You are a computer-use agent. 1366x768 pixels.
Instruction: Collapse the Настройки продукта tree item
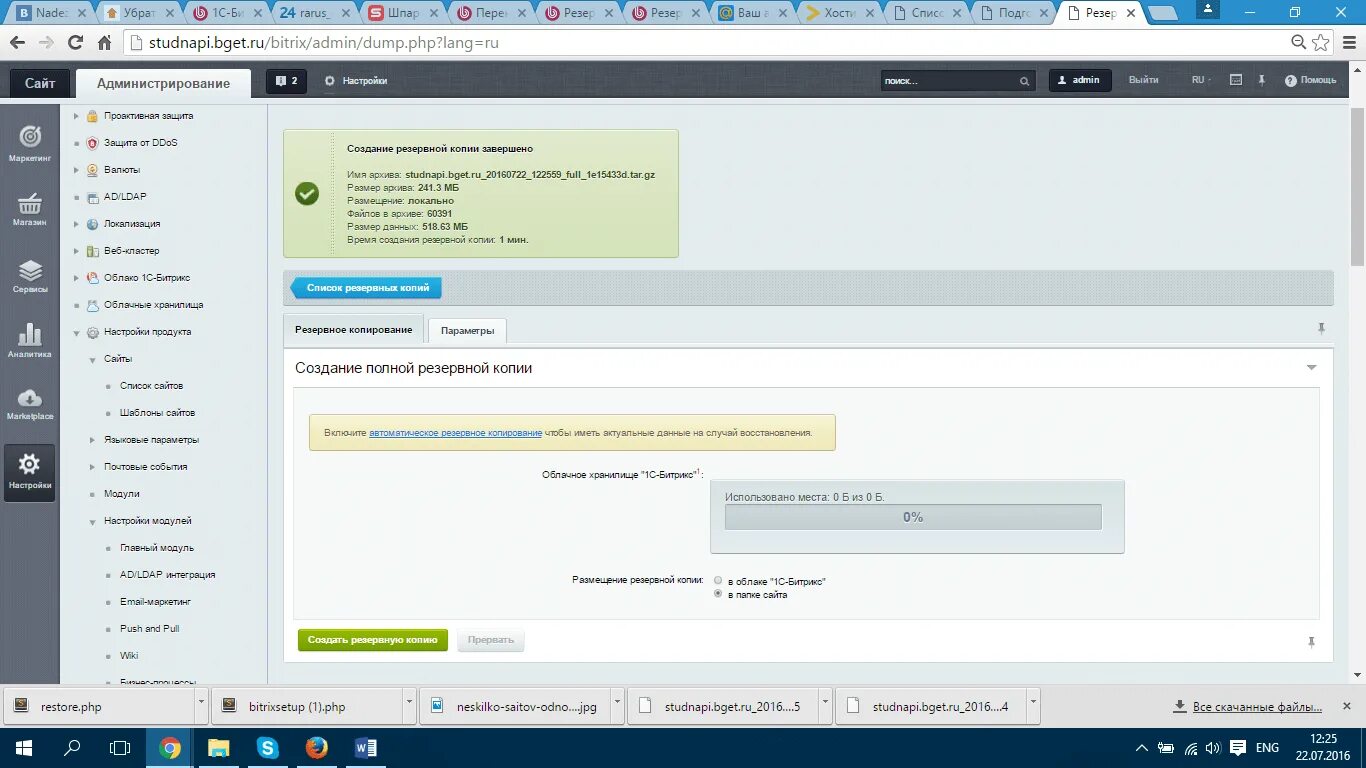tap(76, 332)
